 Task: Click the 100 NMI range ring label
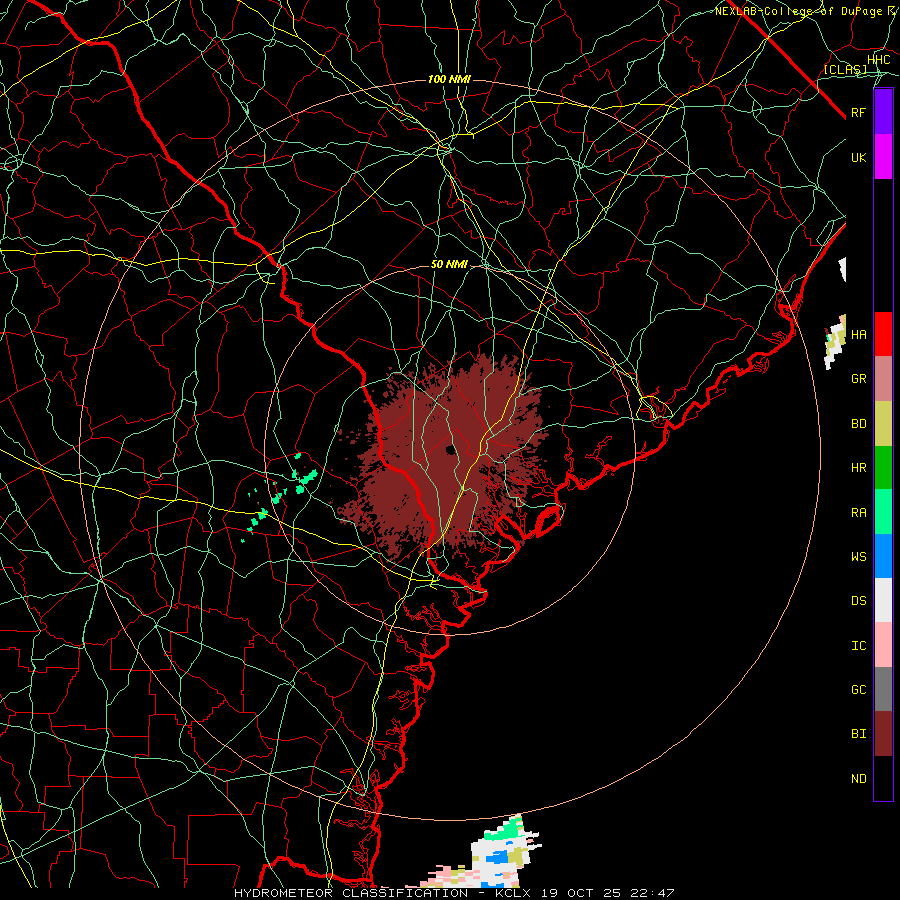(449, 79)
